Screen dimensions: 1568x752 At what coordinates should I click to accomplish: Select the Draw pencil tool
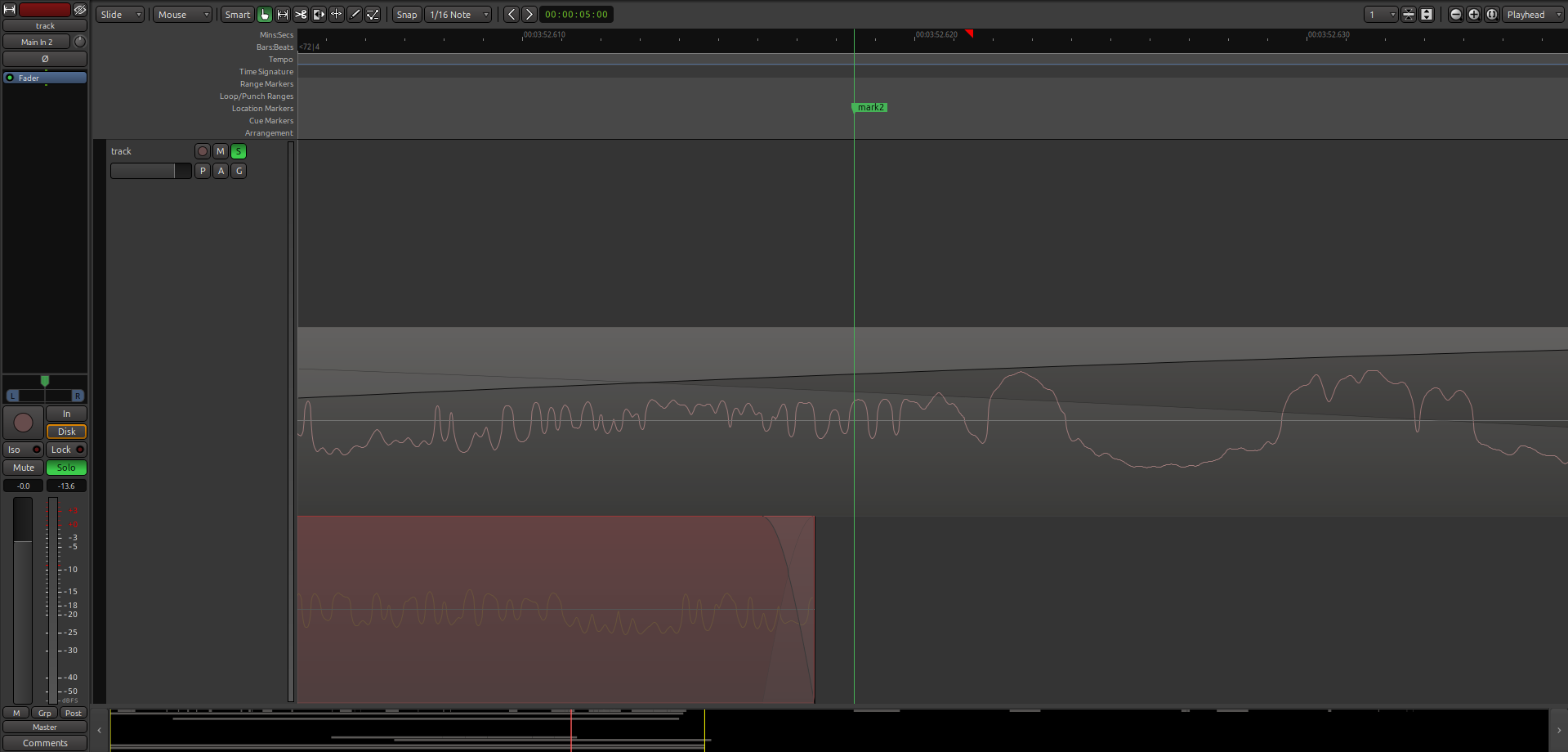(355, 15)
